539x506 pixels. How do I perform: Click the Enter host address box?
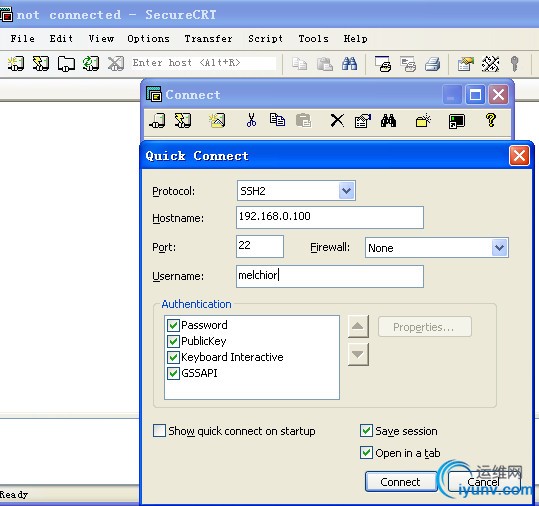(204, 63)
